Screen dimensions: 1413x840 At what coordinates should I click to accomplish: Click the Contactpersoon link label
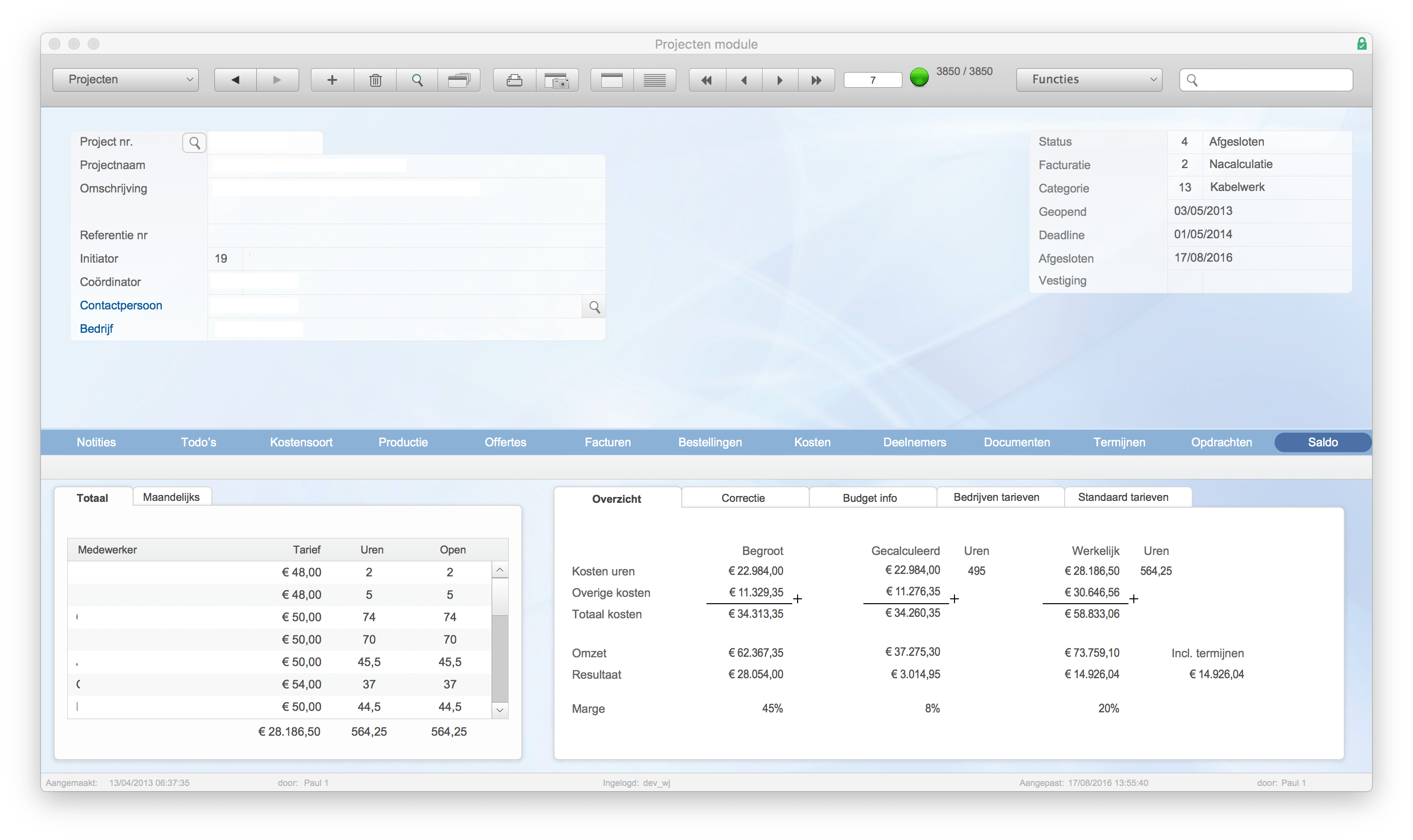click(x=120, y=305)
